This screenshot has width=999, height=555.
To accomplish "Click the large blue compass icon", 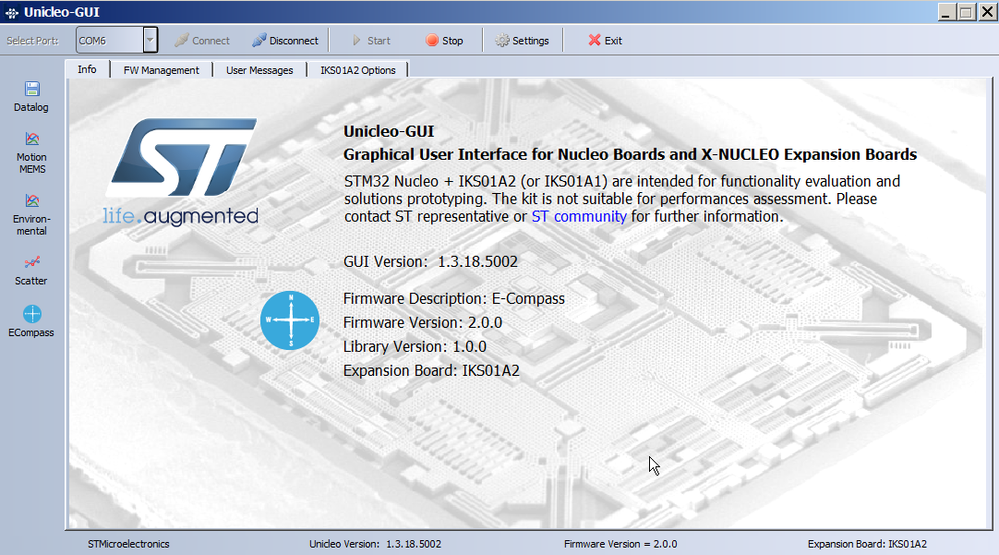I will 290,321.
